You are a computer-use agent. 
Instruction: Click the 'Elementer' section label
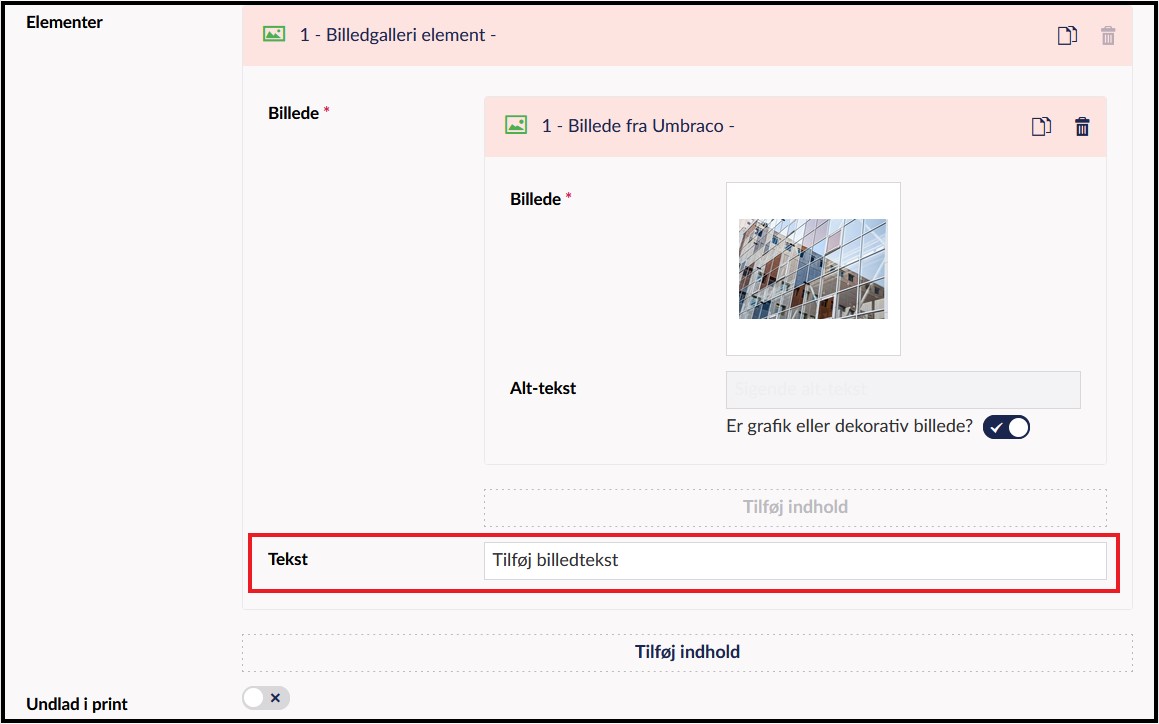[65, 22]
